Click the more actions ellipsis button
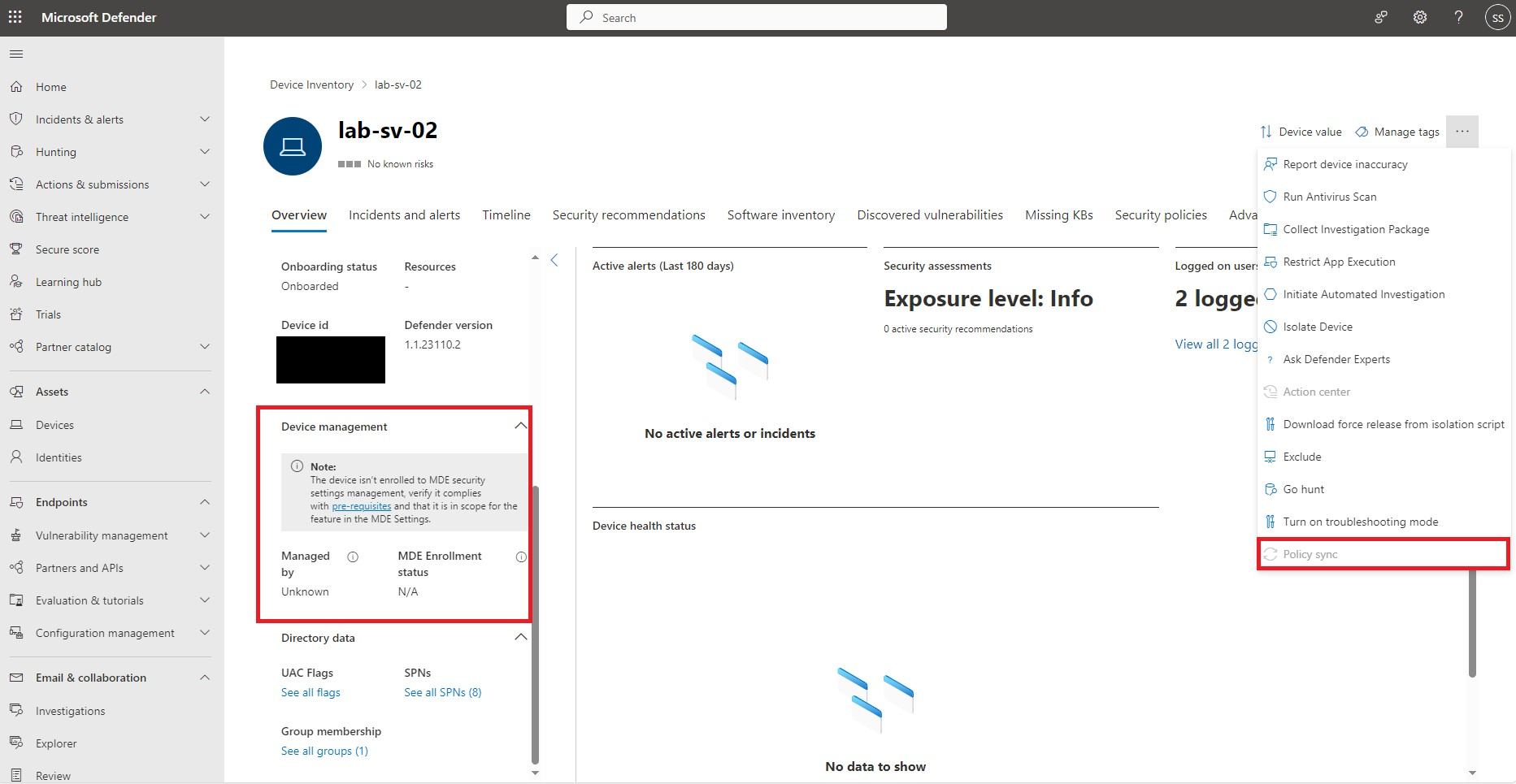Screen dimensions: 1516x784 pos(1462,131)
